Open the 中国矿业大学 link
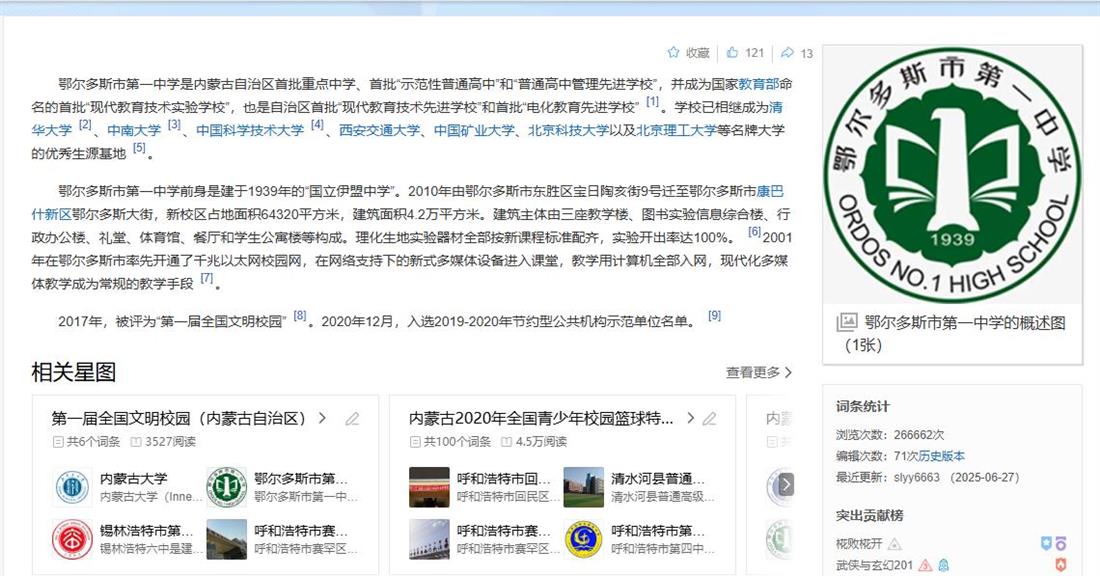 [474, 130]
